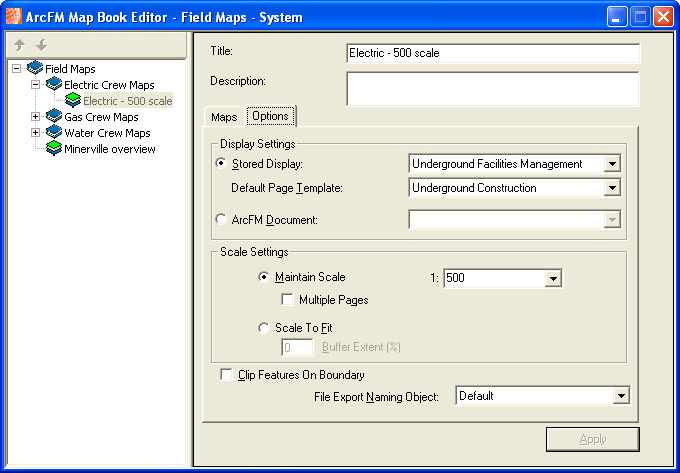Click the Minerville overview map icon
The width and height of the screenshot is (680, 473).
tap(54, 148)
